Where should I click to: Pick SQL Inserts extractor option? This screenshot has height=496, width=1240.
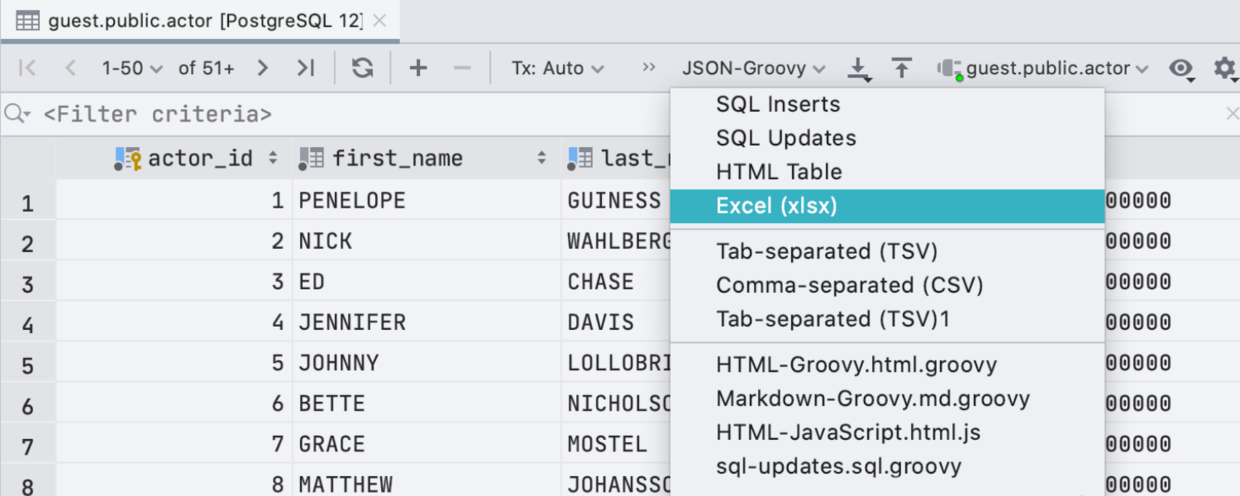pos(777,104)
